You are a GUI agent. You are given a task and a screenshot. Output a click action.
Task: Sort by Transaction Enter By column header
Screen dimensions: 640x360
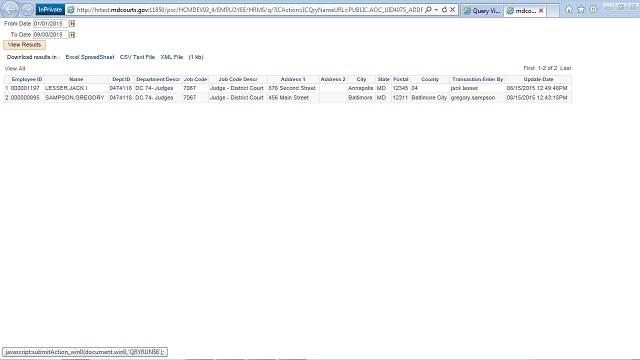[x=478, y=79]
